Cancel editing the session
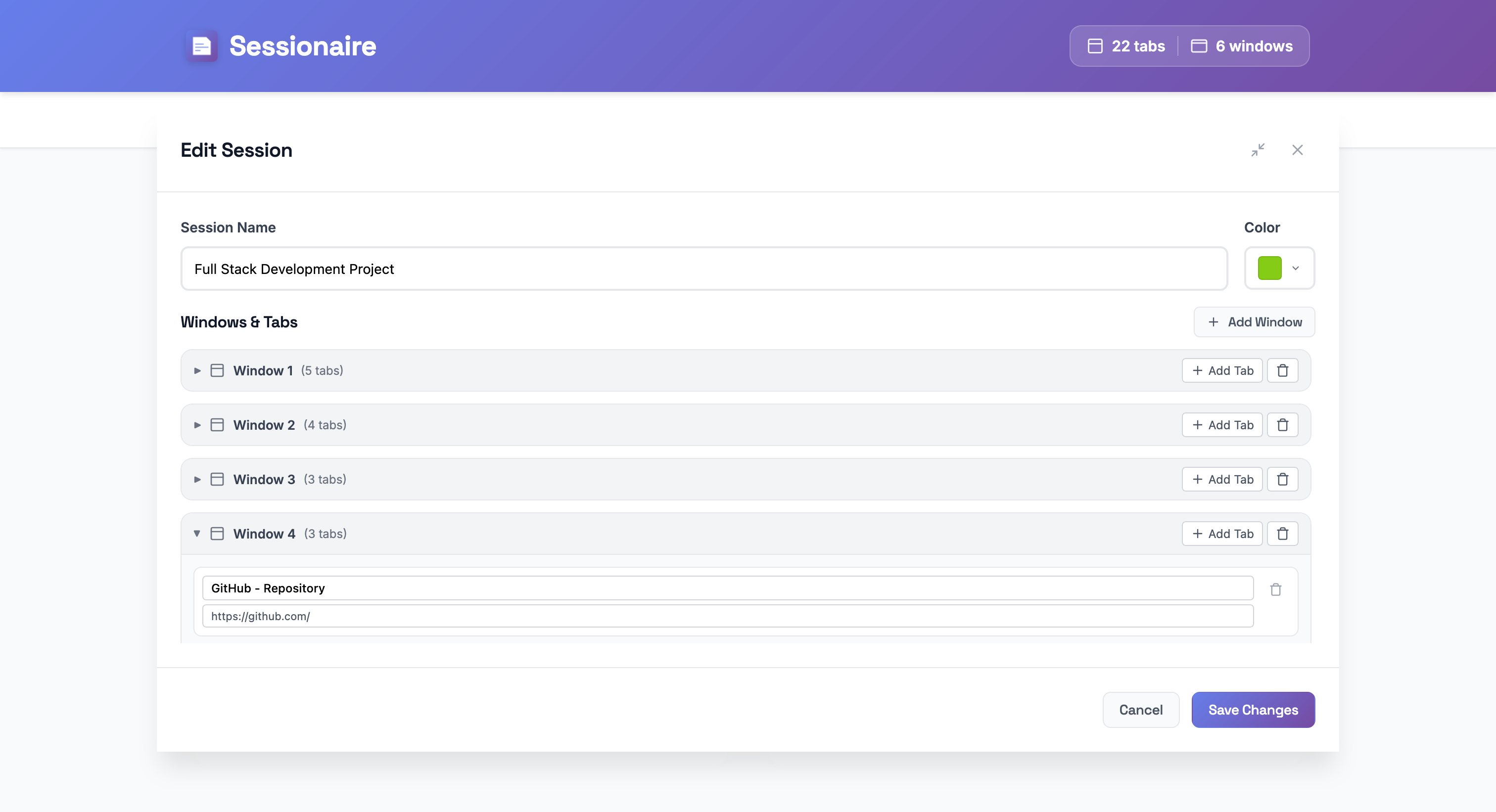The height and width of the screenshot is (812, 1496). [x=1141, y=709]
